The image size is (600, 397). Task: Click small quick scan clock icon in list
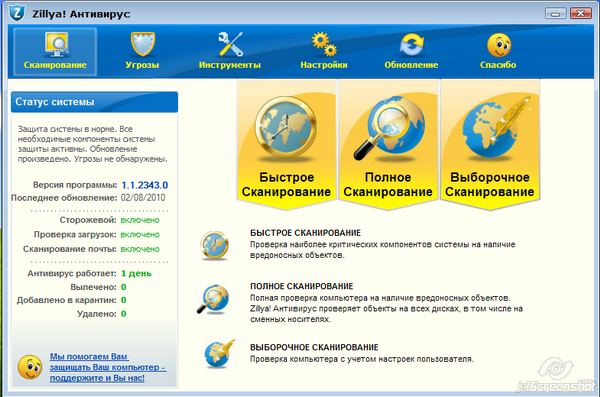tap(214, 245)
